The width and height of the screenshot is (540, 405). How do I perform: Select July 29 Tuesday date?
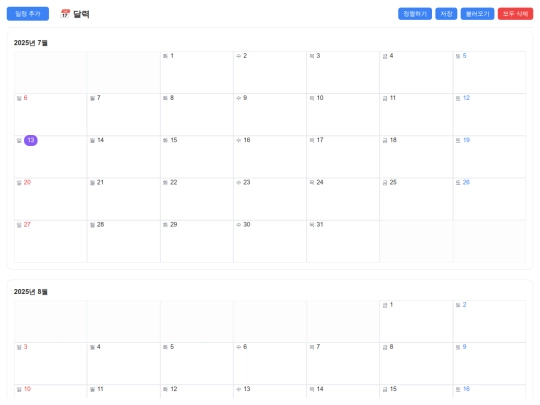click(174, 225)
